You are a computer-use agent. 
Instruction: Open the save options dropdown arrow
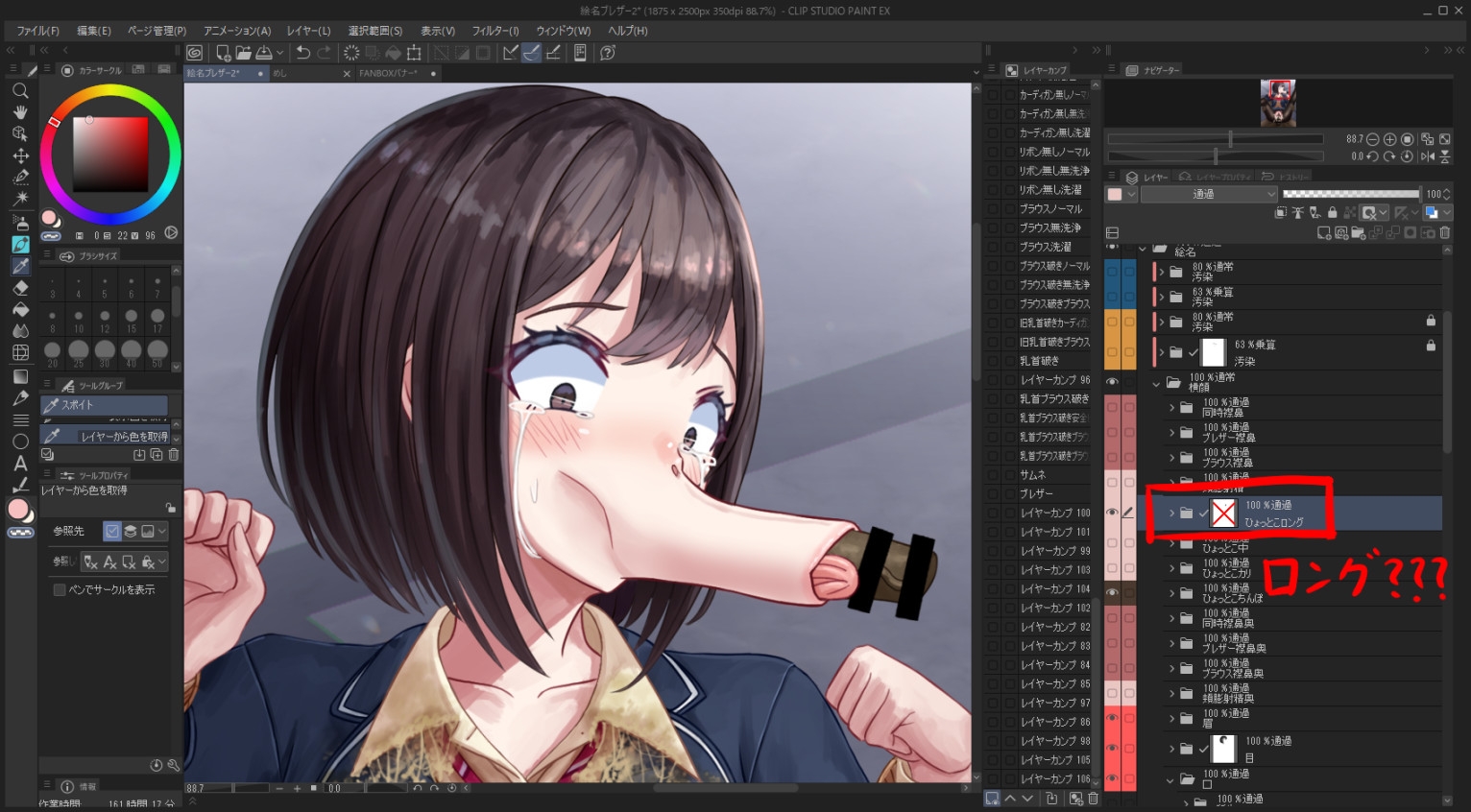point(279,53)
